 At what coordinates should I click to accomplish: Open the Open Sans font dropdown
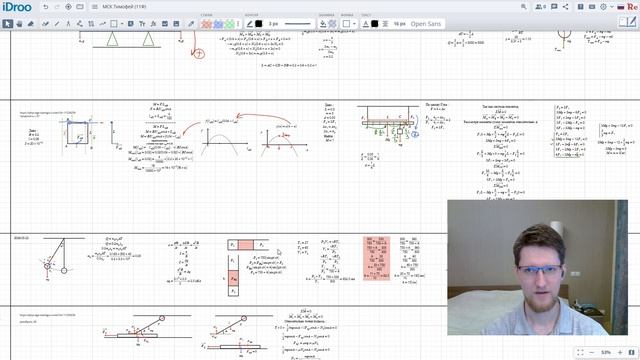coord(426,24)
